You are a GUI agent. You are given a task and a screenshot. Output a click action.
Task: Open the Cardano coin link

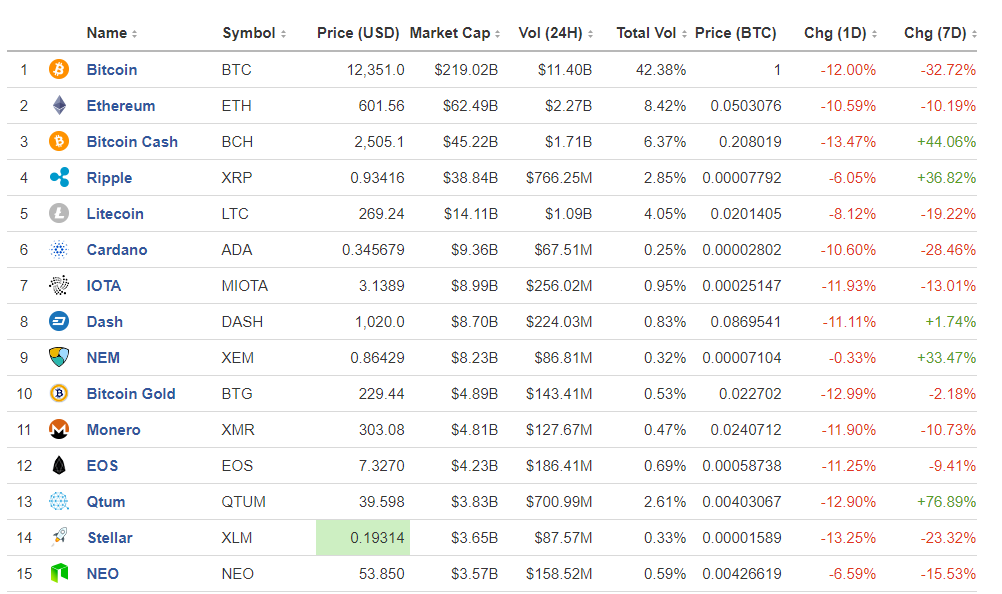tap(117, 250)
